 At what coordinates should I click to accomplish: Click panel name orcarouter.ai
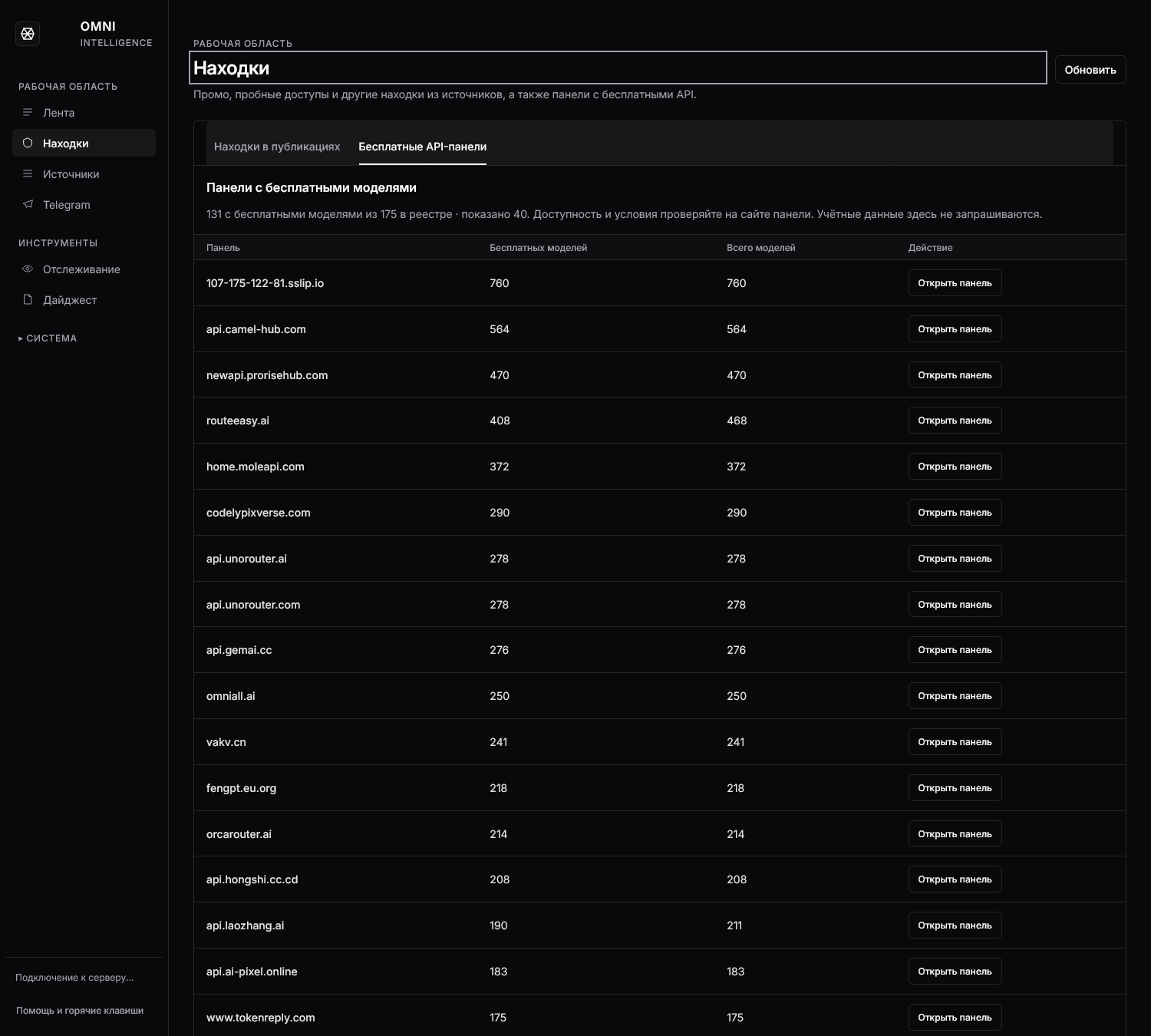coord(239,834)
